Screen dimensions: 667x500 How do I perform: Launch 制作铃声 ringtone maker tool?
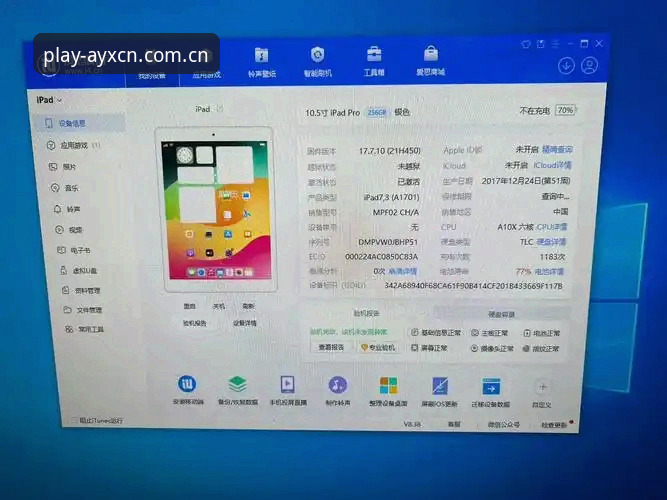(338, 390)
